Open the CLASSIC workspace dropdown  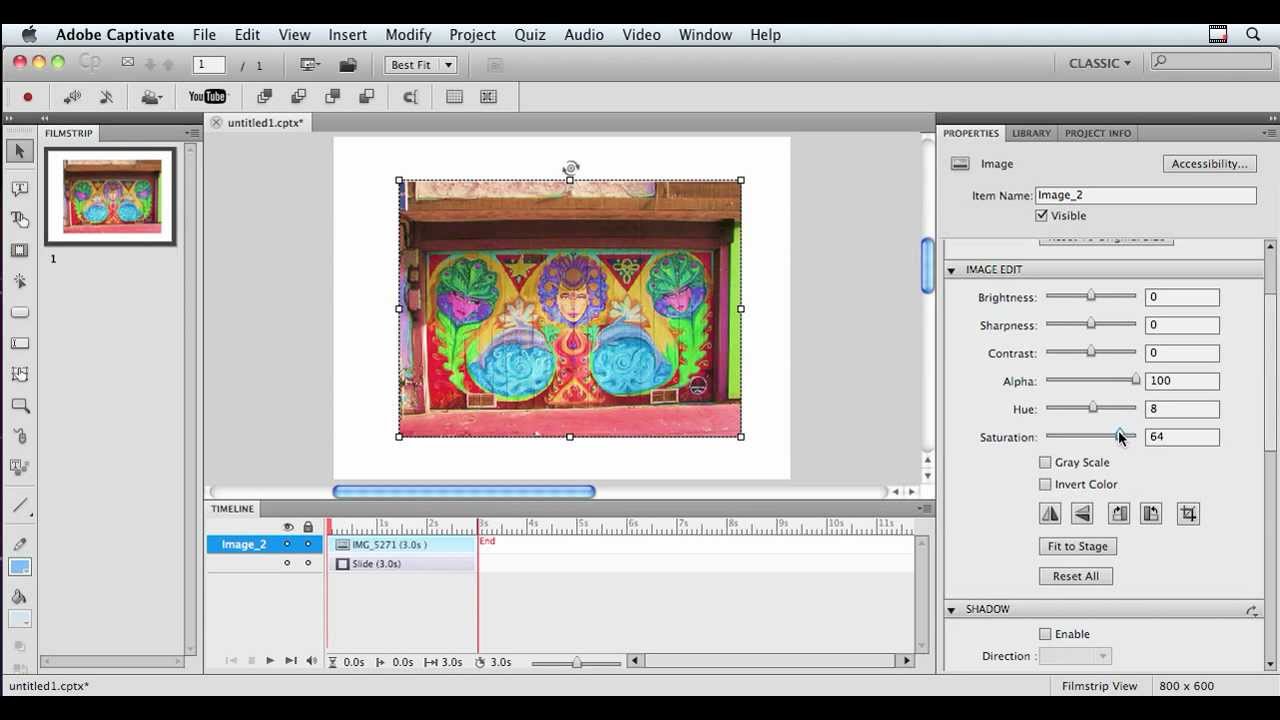[x=1100, y=63]
